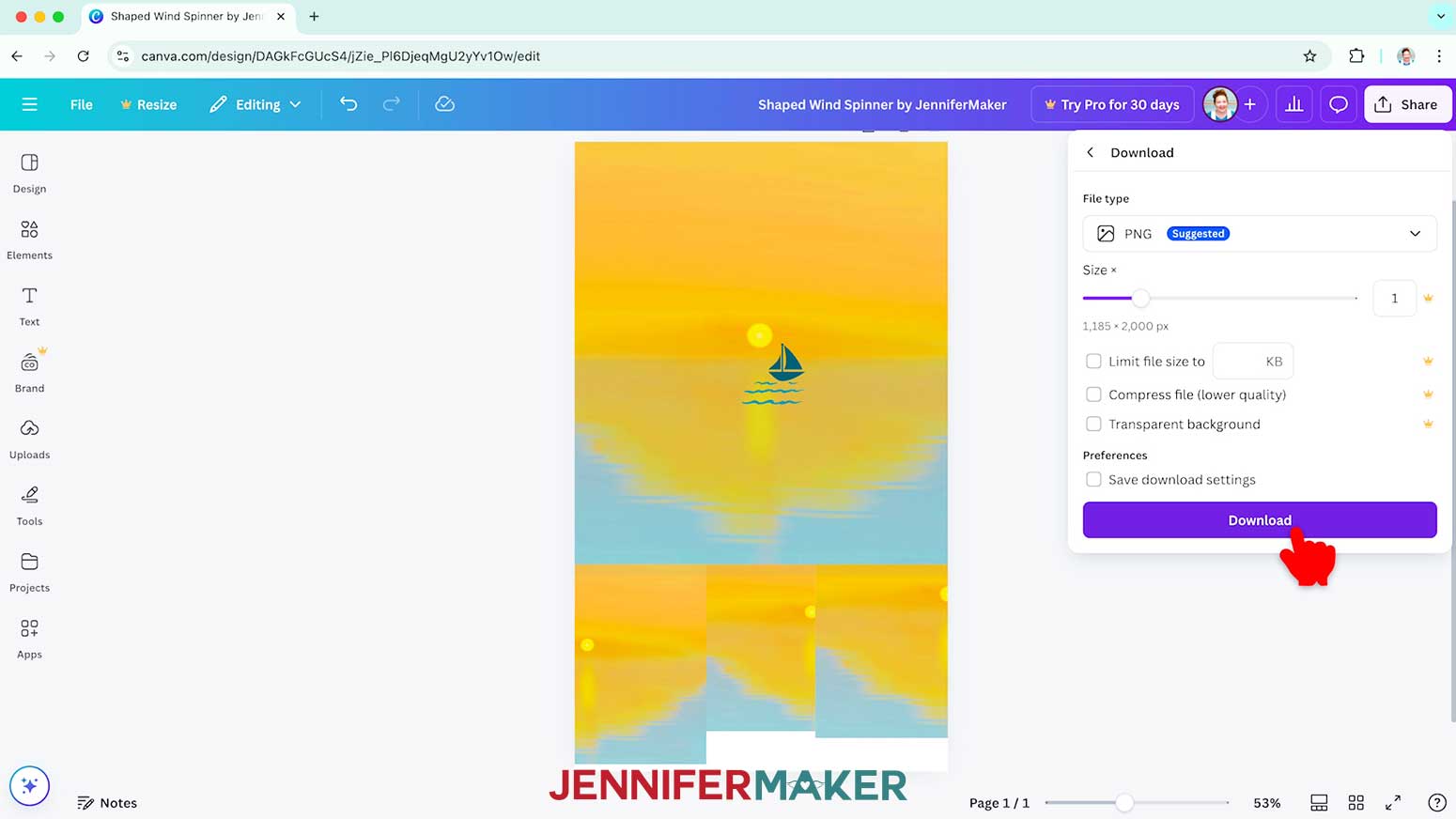Open the File menu
Screen dimensions: 1456x819
[82, 104]
